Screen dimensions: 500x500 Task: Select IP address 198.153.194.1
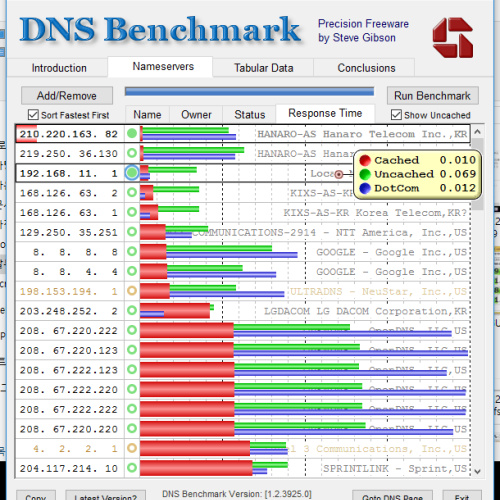(x=69, y=291)
